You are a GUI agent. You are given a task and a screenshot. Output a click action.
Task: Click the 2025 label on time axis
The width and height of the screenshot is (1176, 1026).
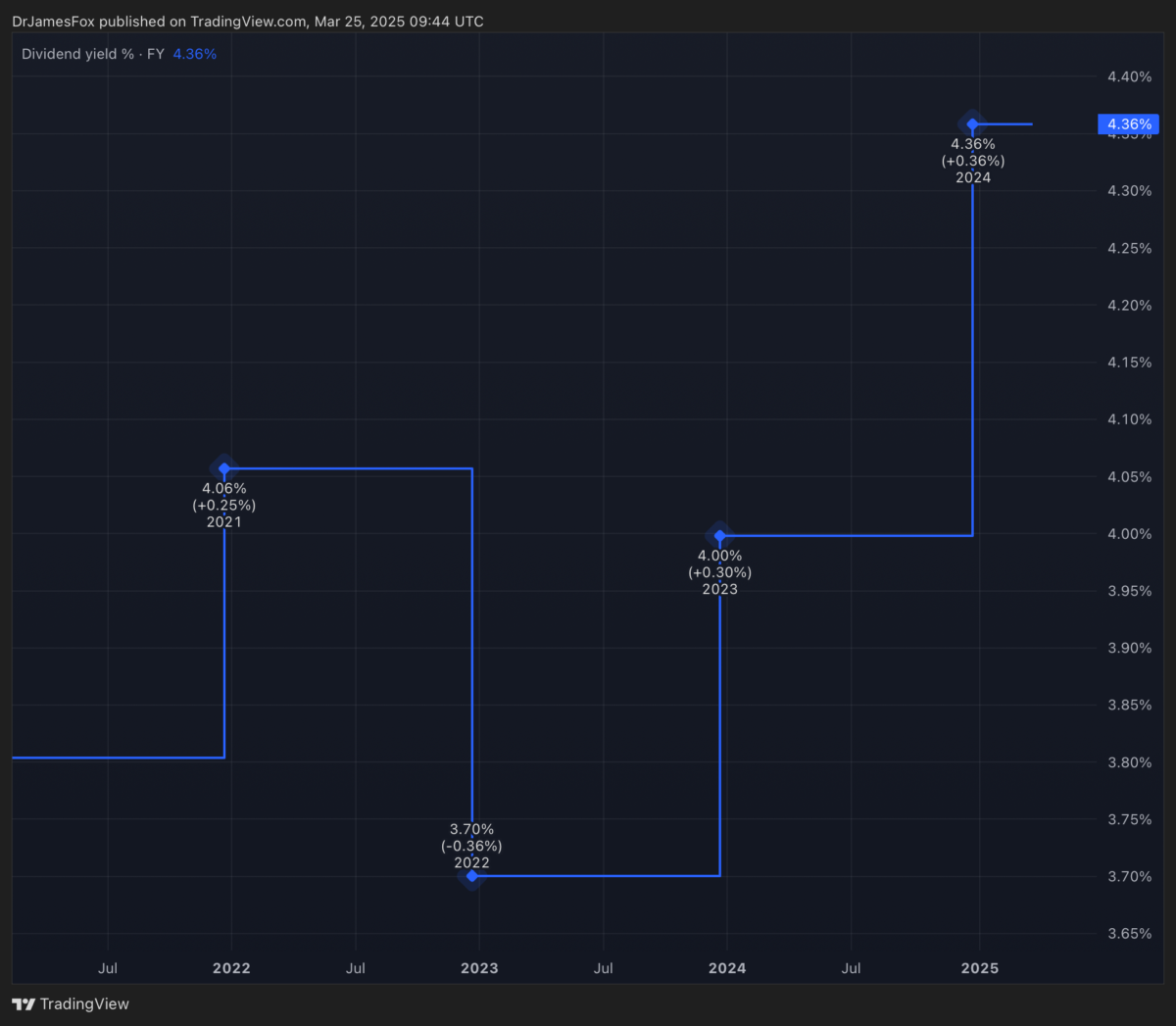click(x=980, y=968)
